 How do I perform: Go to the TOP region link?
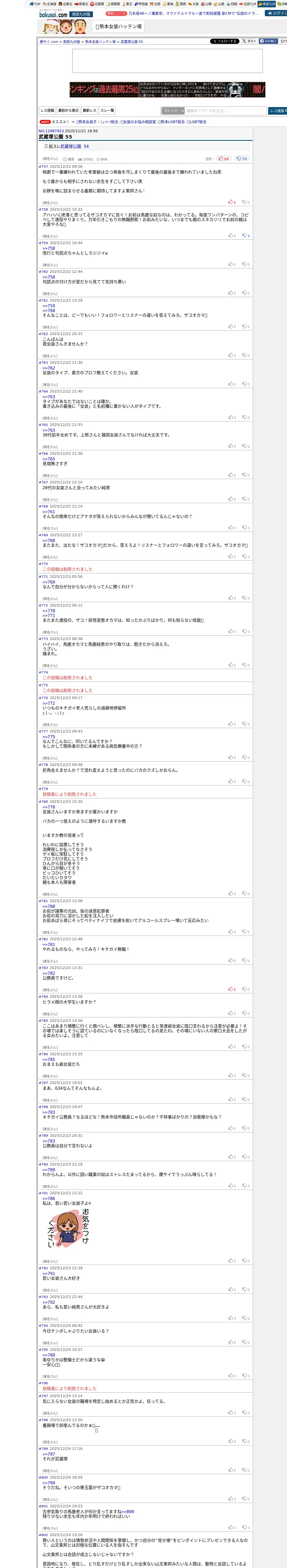point(35,4)
